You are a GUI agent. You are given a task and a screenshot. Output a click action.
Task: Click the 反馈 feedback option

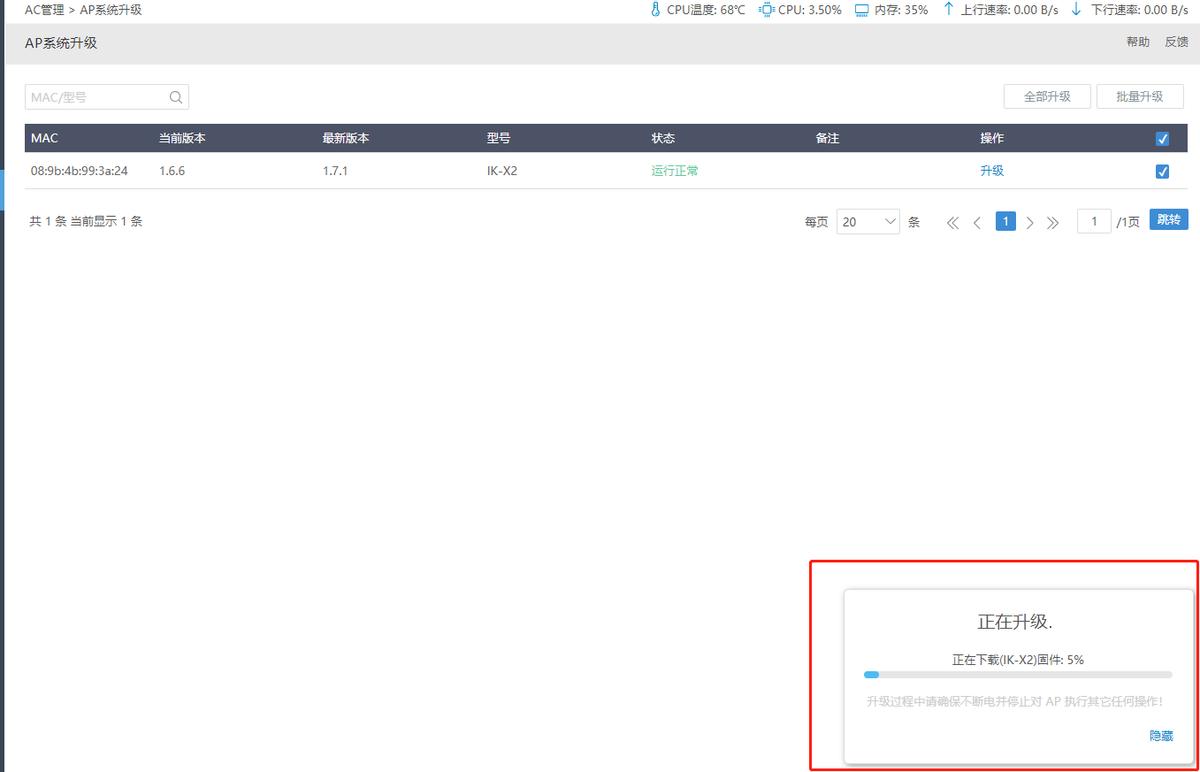[1176, 42]
